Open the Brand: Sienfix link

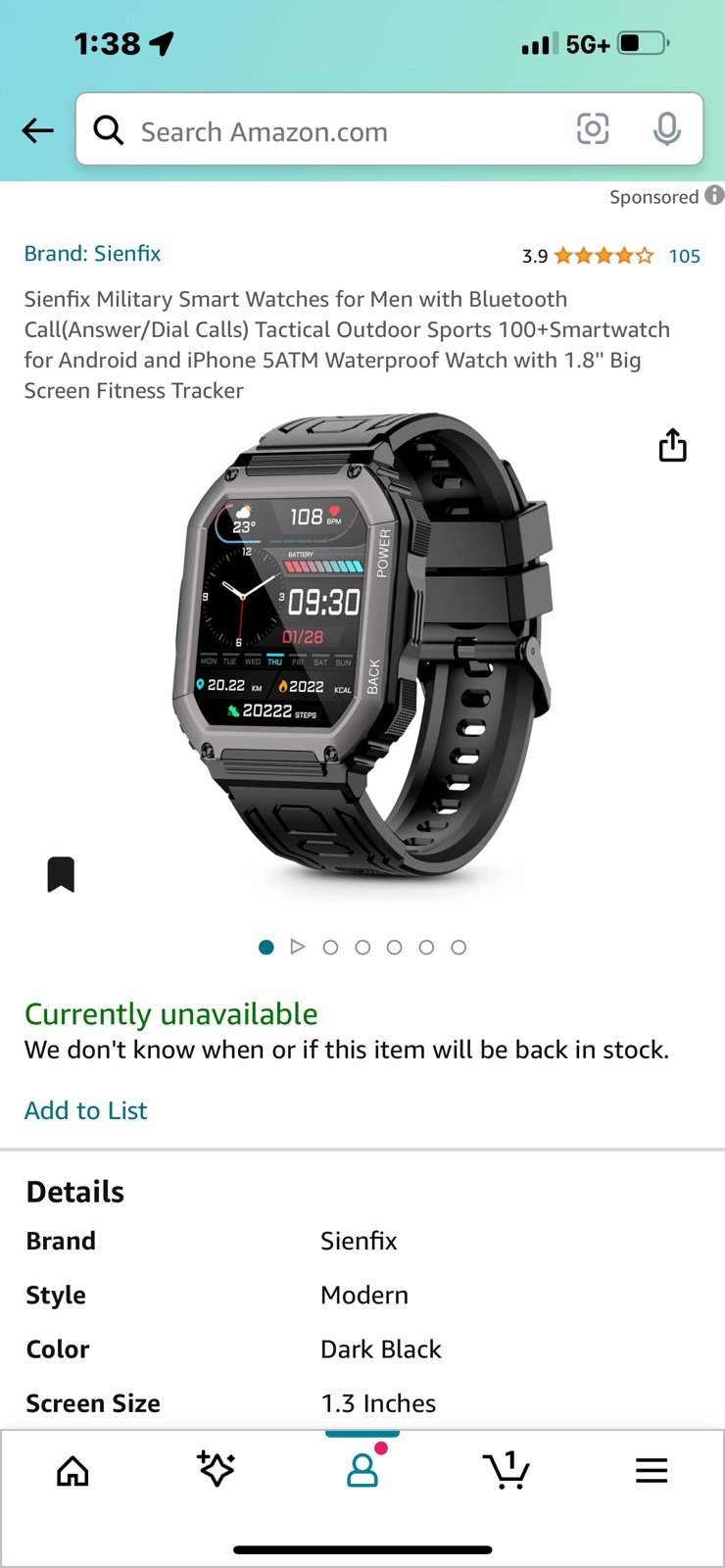92,254
